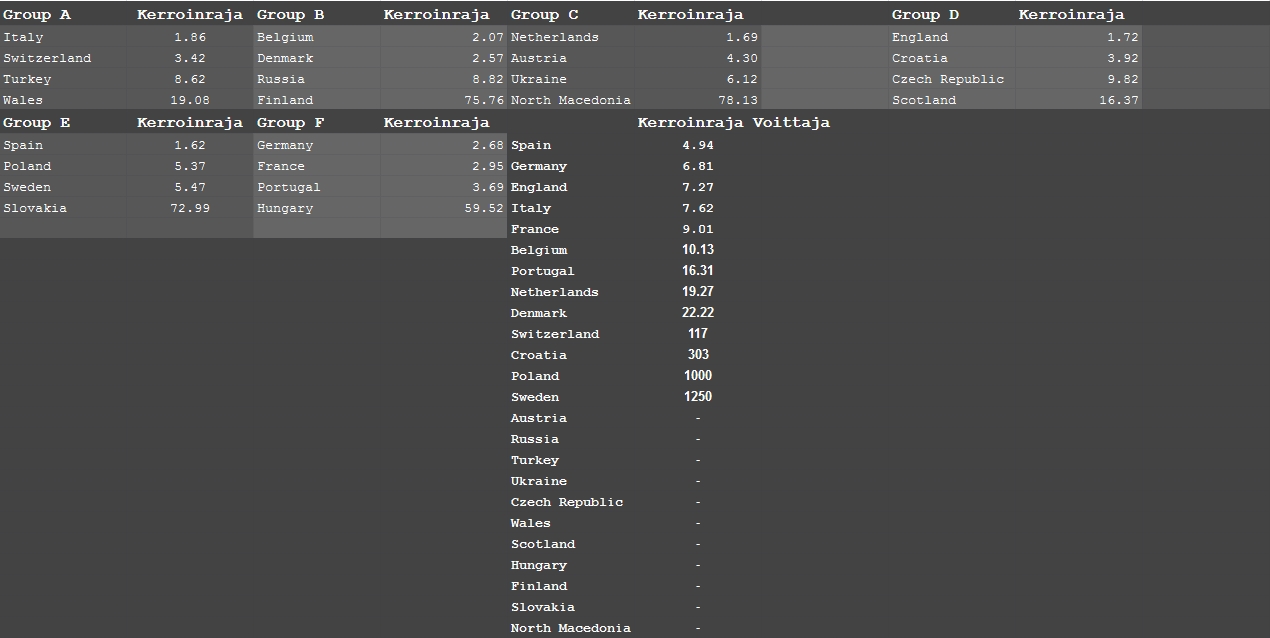The width and height of the screenshot is (1270, 638).
Task: Select Croatia winner odds value 303
Action: tap(697, 355)
